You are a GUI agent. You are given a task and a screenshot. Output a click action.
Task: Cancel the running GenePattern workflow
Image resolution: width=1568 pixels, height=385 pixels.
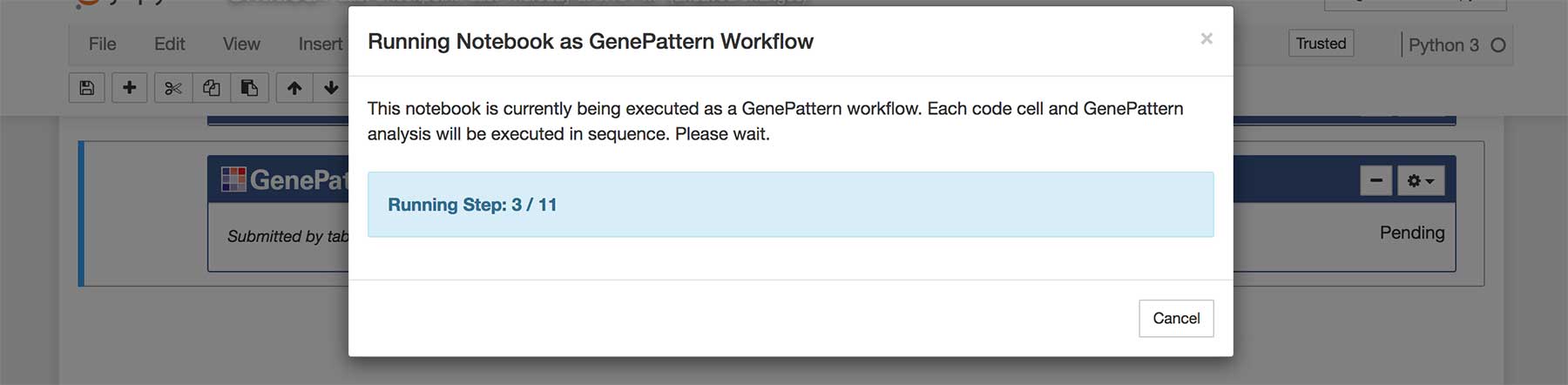point(1176,318)
